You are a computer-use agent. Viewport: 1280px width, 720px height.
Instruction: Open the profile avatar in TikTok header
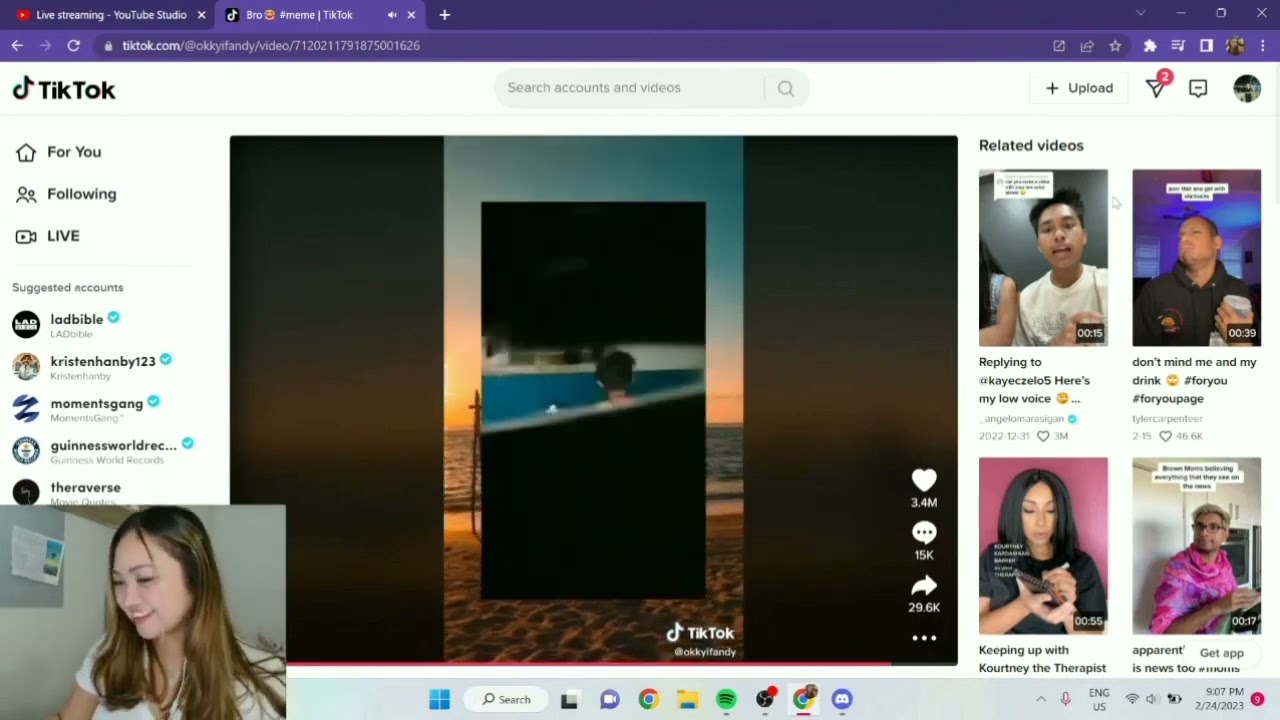(1247, 88)
